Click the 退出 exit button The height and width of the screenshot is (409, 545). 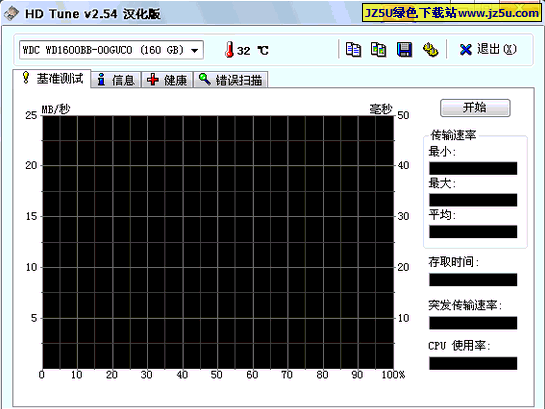pos(488,50)
